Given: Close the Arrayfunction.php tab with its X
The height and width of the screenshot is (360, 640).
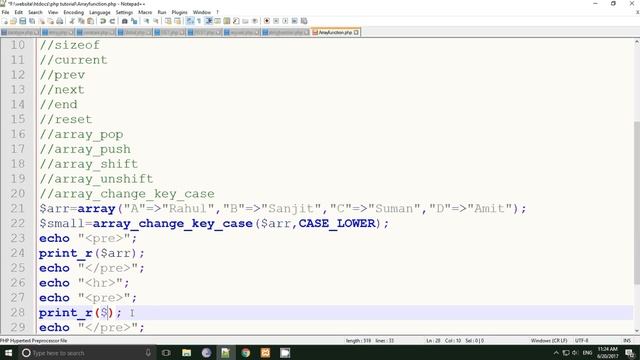Looking at the screenshot, I should [356, 32].
